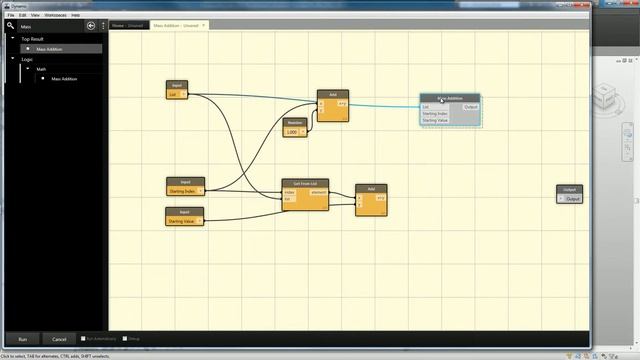The height and width of the screenshot is (360, 640).
Task: Click the x+y output port on upper Add node
Action: (342, 104)
